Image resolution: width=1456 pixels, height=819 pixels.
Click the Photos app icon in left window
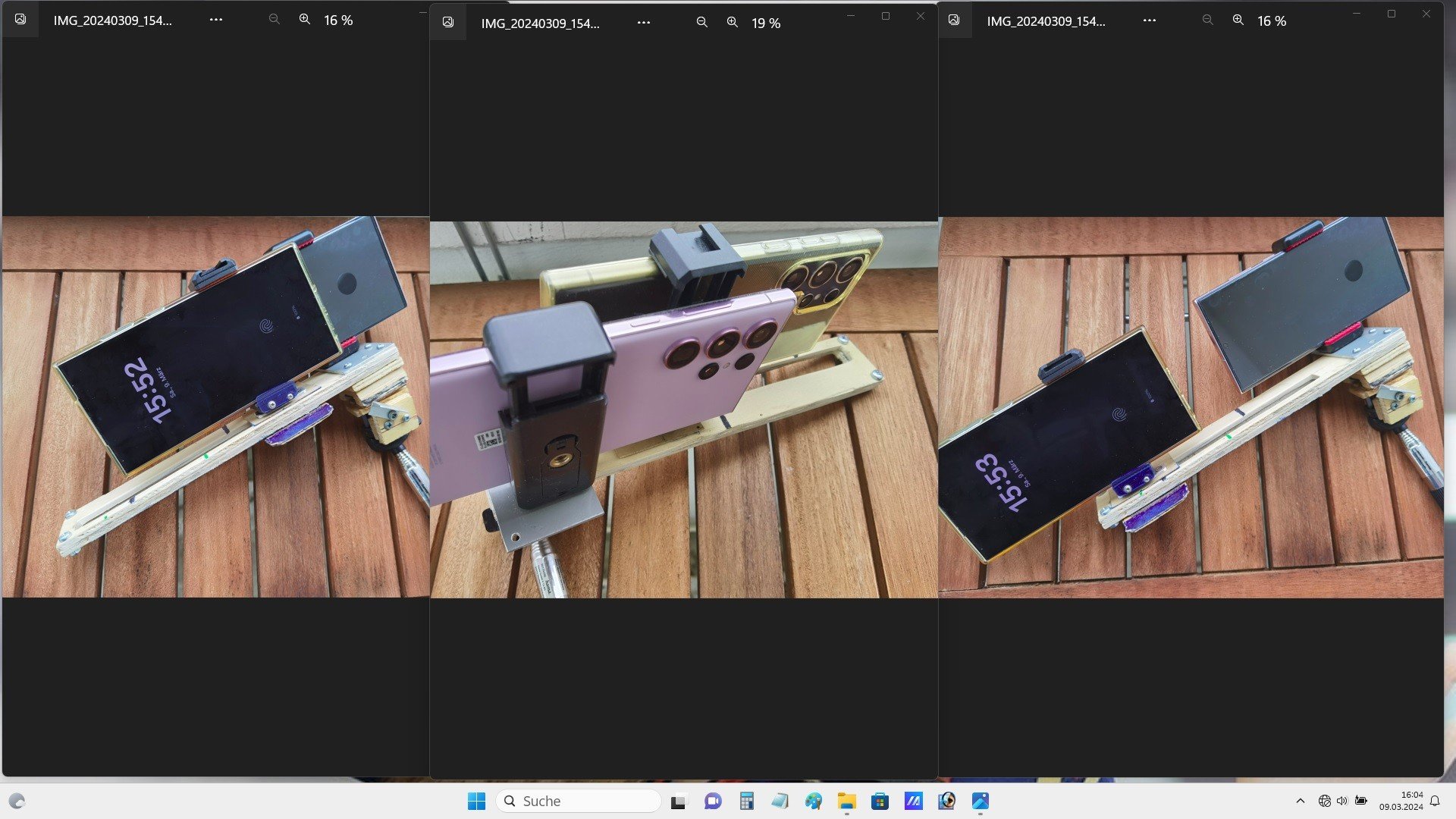tap(20, 20)
